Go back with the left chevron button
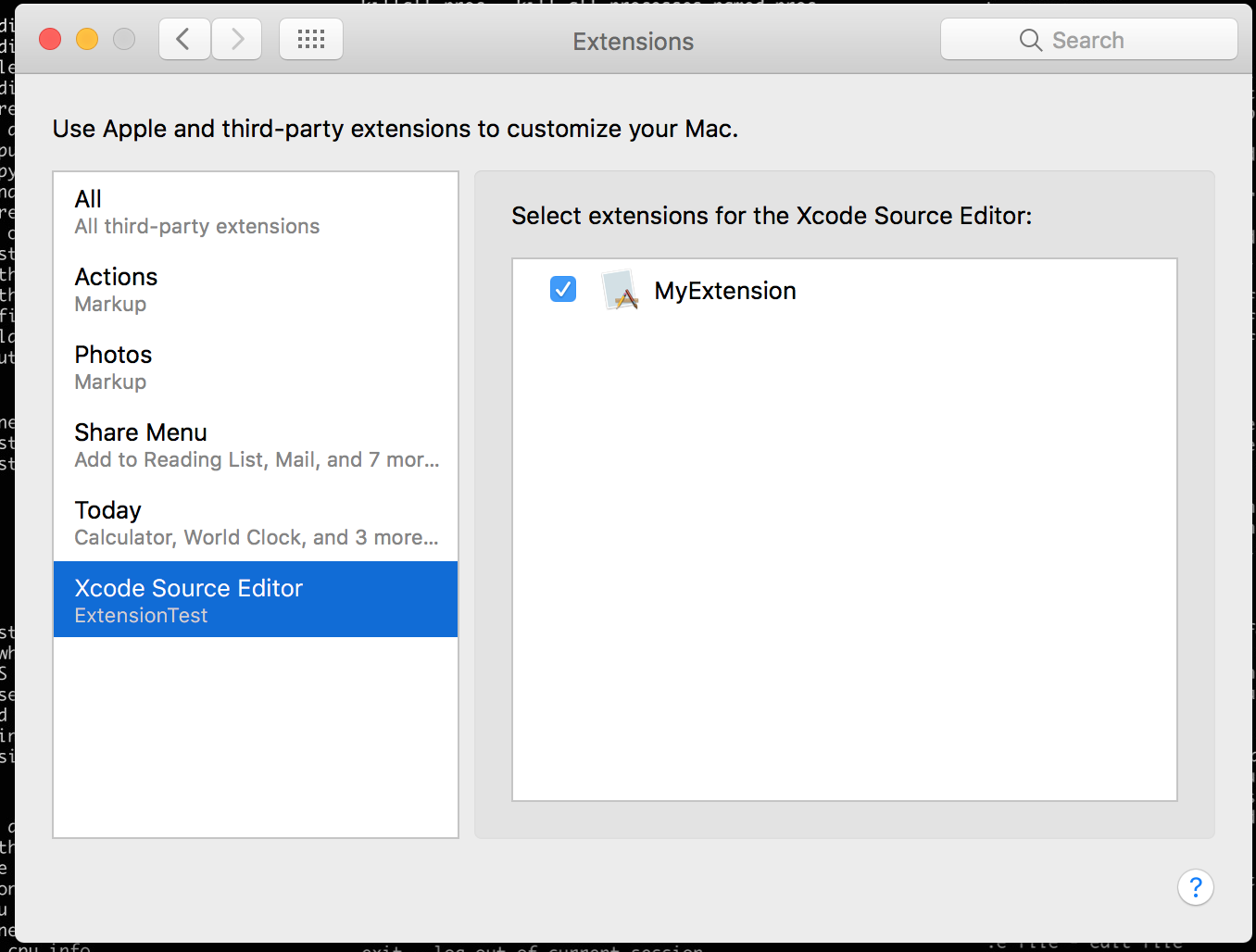 pos(184,39)
